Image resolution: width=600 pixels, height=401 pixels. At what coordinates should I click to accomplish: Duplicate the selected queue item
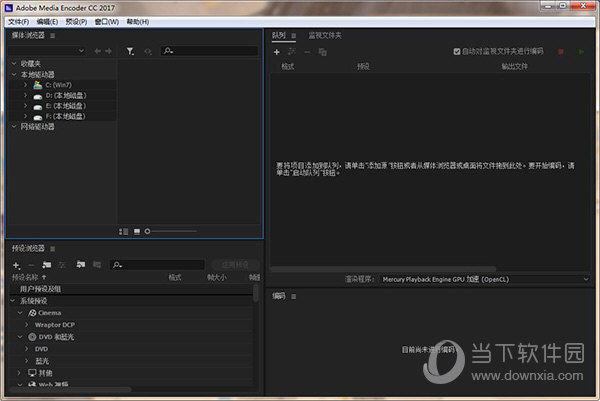pyautogui.click(x=323, y=52)
